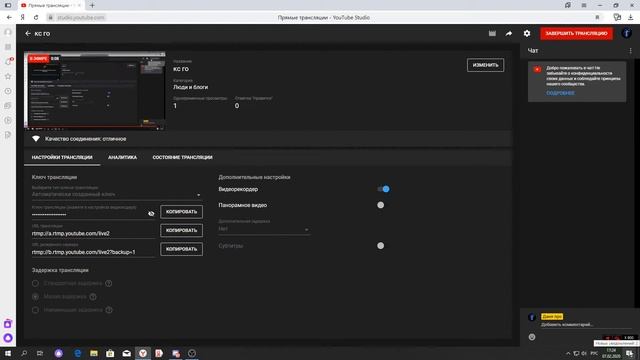Expand additional delay dropdown showing Нет
The height and width of the screenshot is (360, 640).
click(x=264, y=229)
